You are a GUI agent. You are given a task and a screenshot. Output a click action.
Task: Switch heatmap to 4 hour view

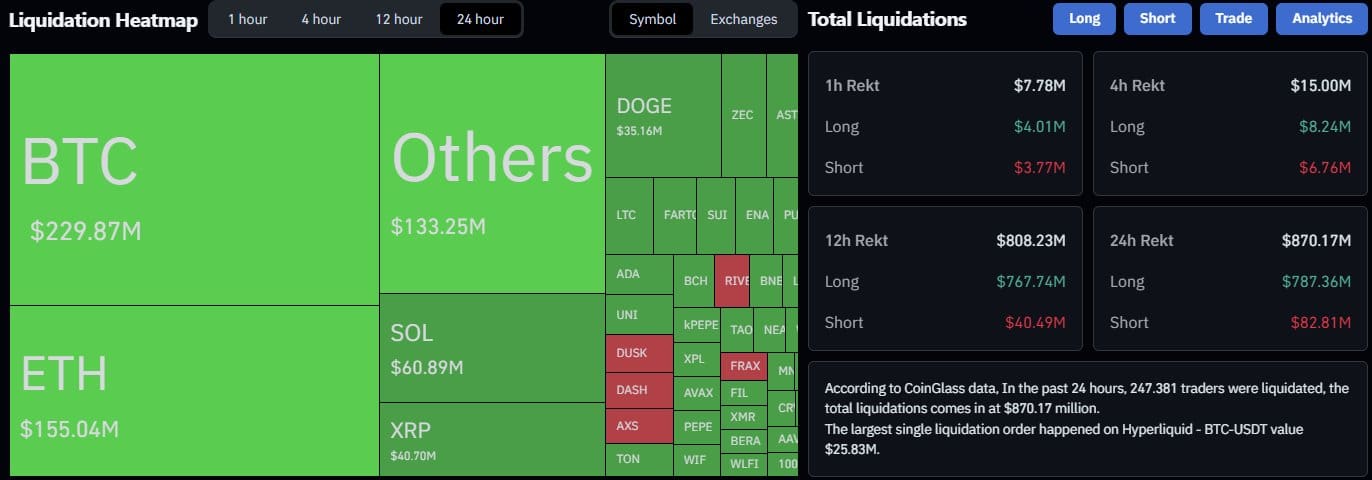pyautogui.click(x=321, y=19)
